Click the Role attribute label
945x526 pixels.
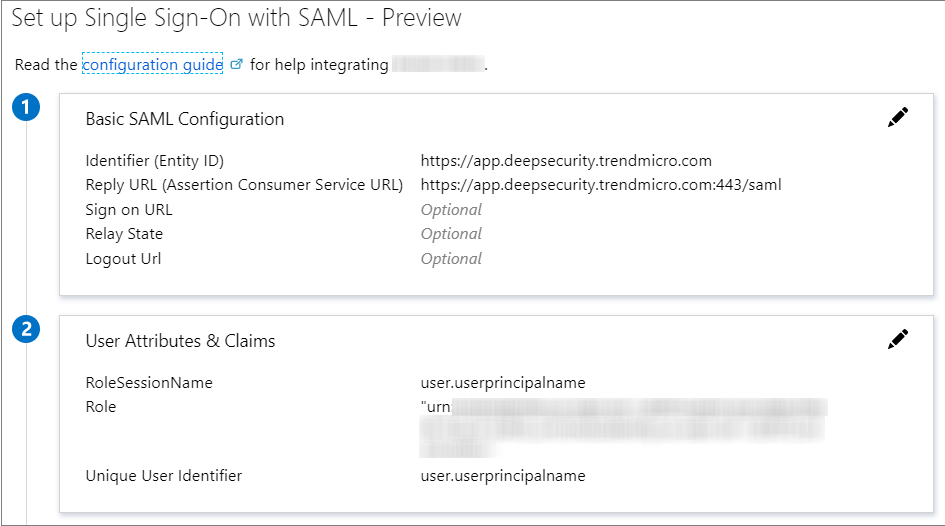point(101,407)
